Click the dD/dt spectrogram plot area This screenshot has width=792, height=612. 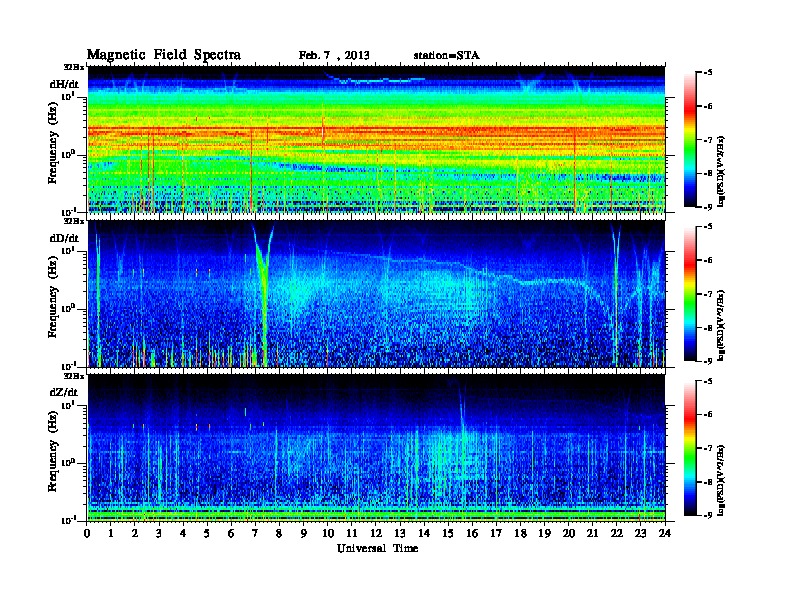coord(376,293)
